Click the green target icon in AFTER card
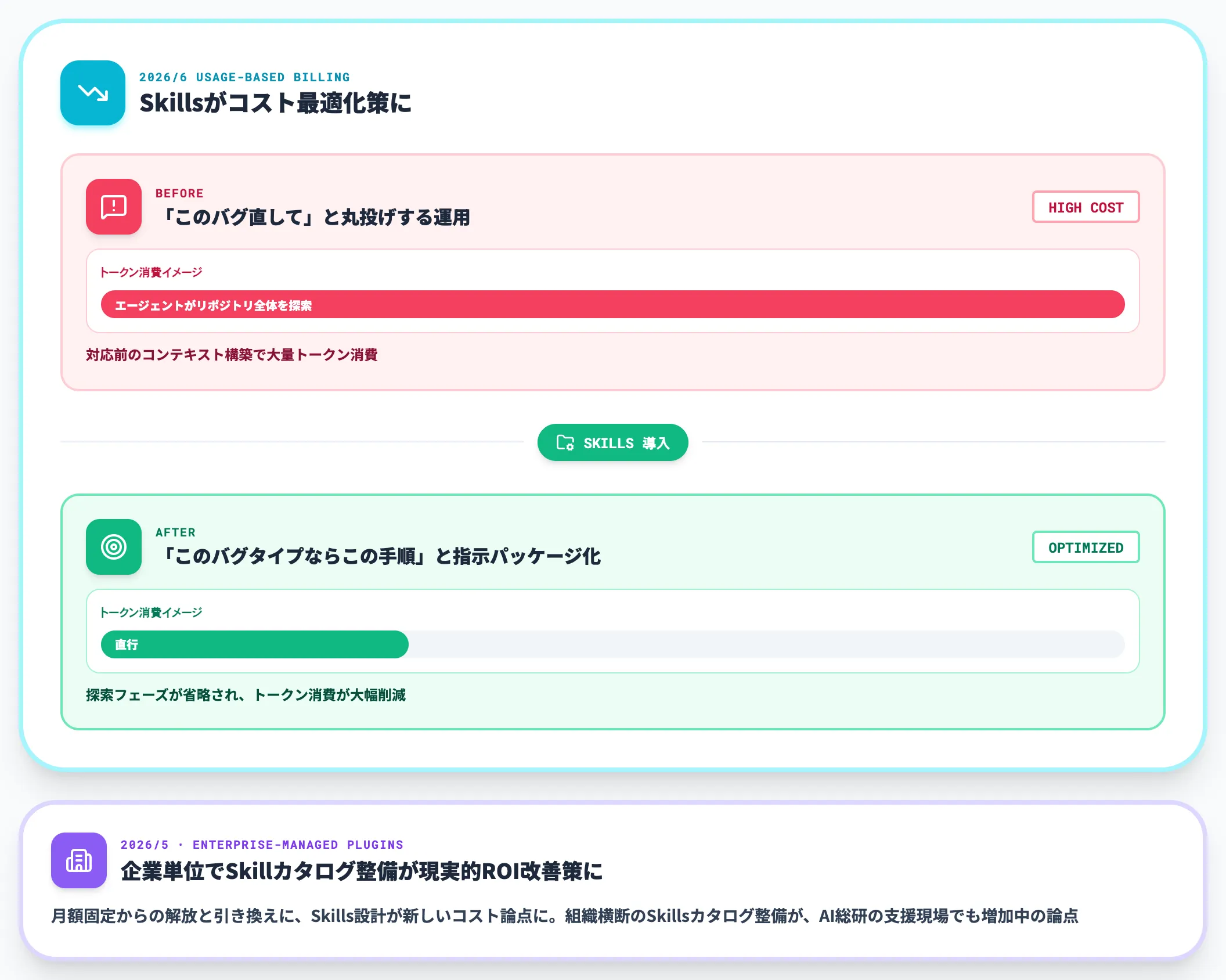The height and width of the screenshot is (980, 1226). click(114, 547)
